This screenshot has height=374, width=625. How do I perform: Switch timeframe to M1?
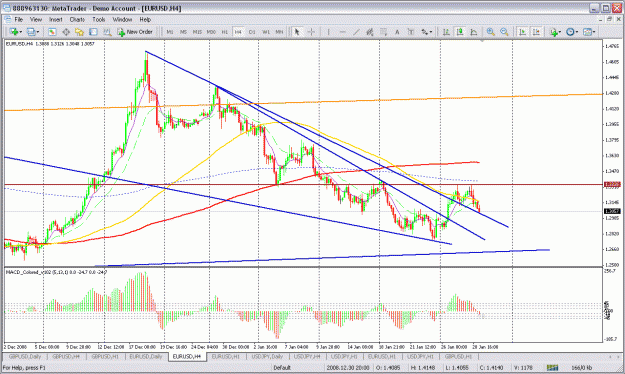(x=170, y=32)
